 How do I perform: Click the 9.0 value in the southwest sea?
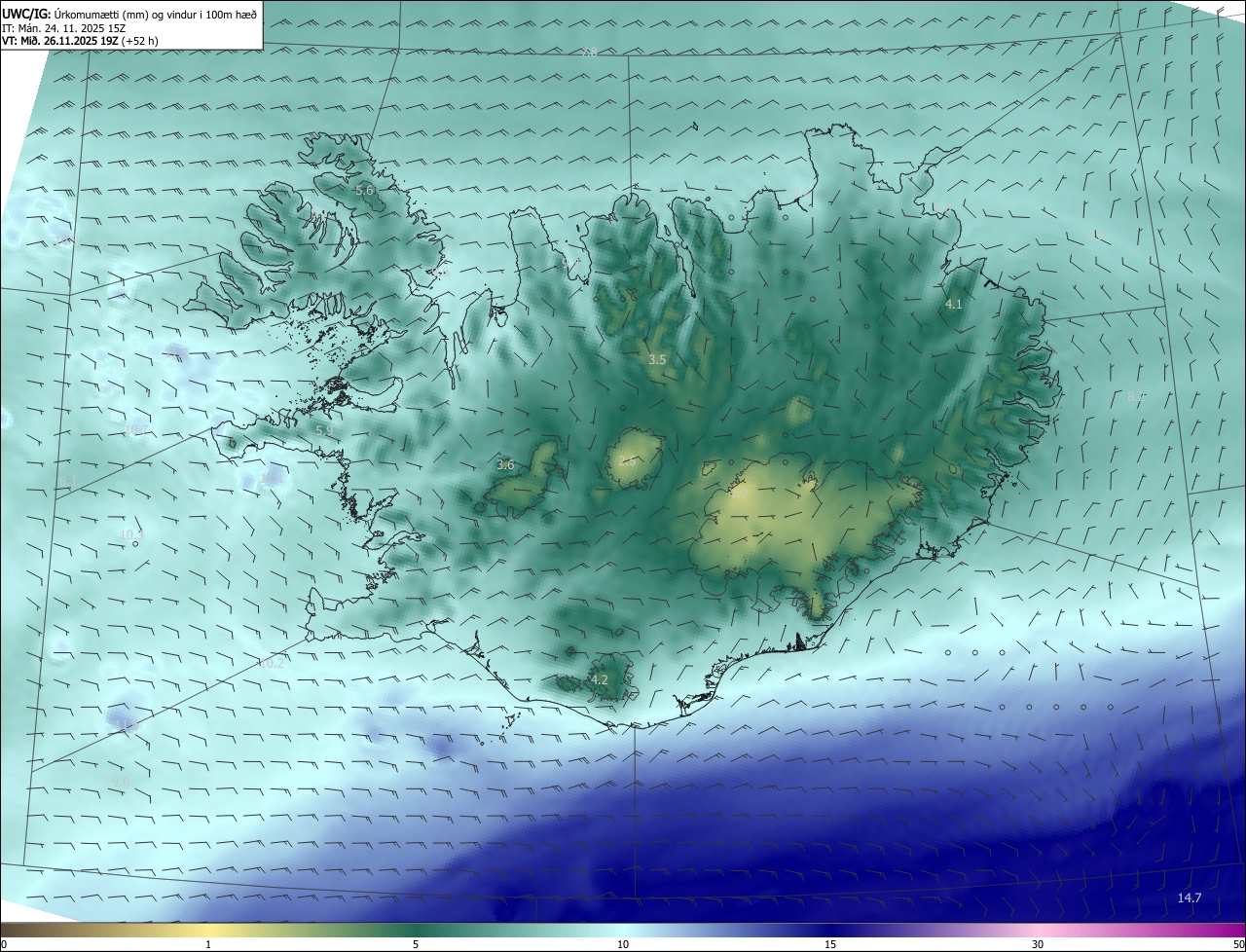click(121, 782)
